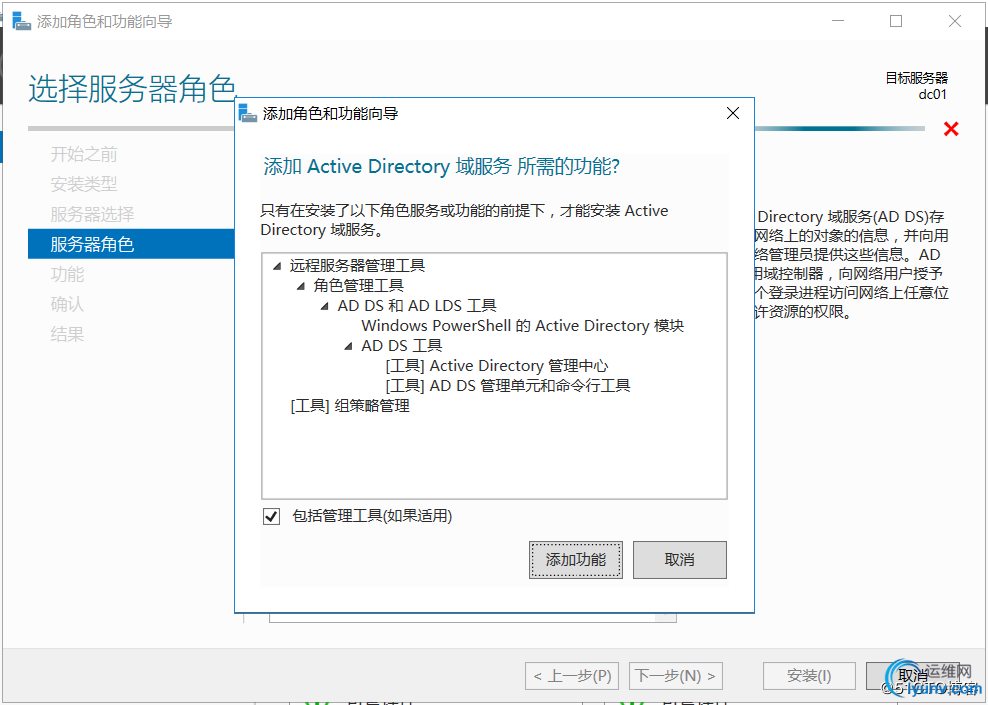This screenshot has height=705, width=988.
Task: Collapse the 远程服务器管理工具 tree node
Action: coord(277,266)
